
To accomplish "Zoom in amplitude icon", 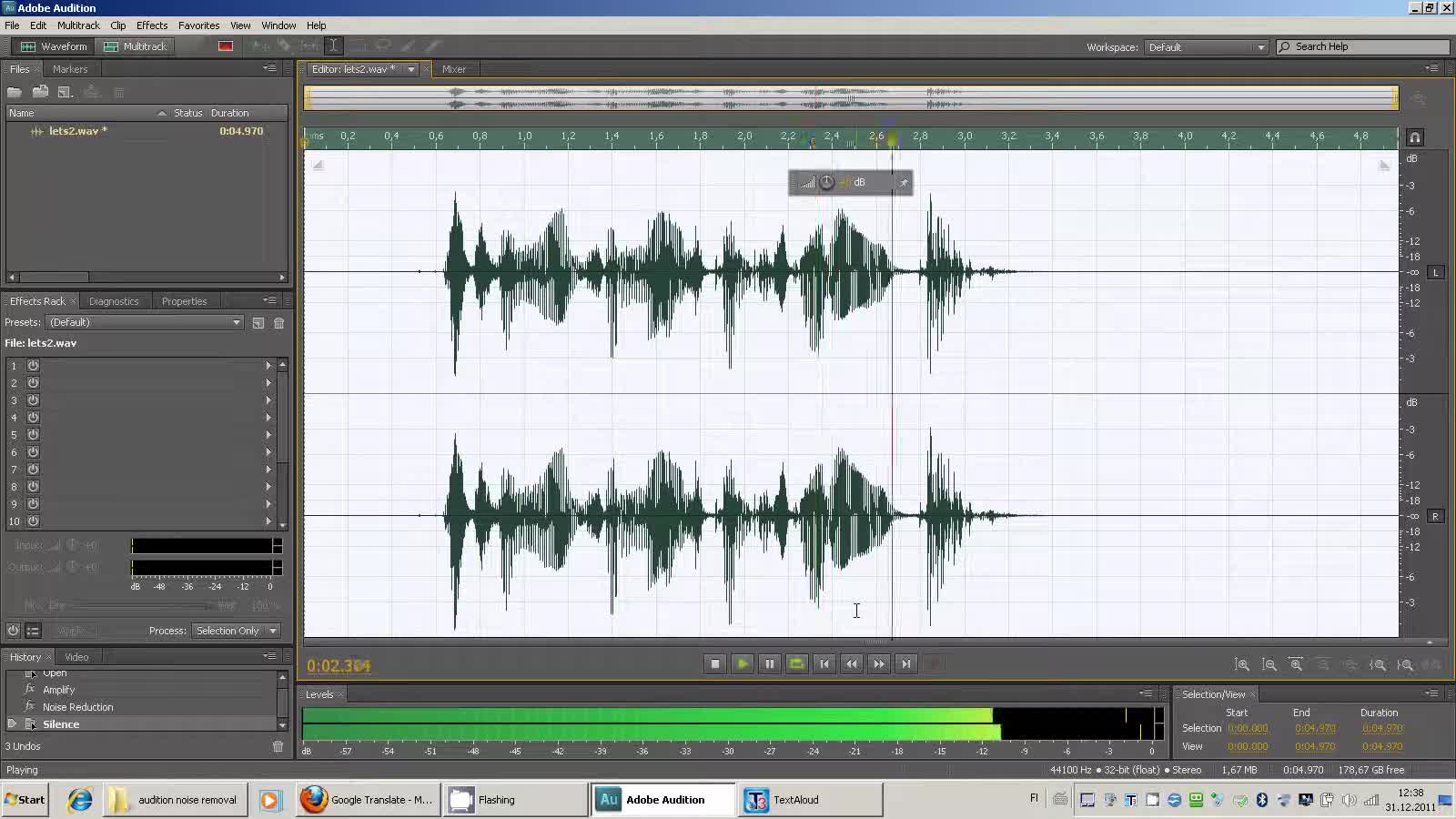I will click(x=1242, y=665).
